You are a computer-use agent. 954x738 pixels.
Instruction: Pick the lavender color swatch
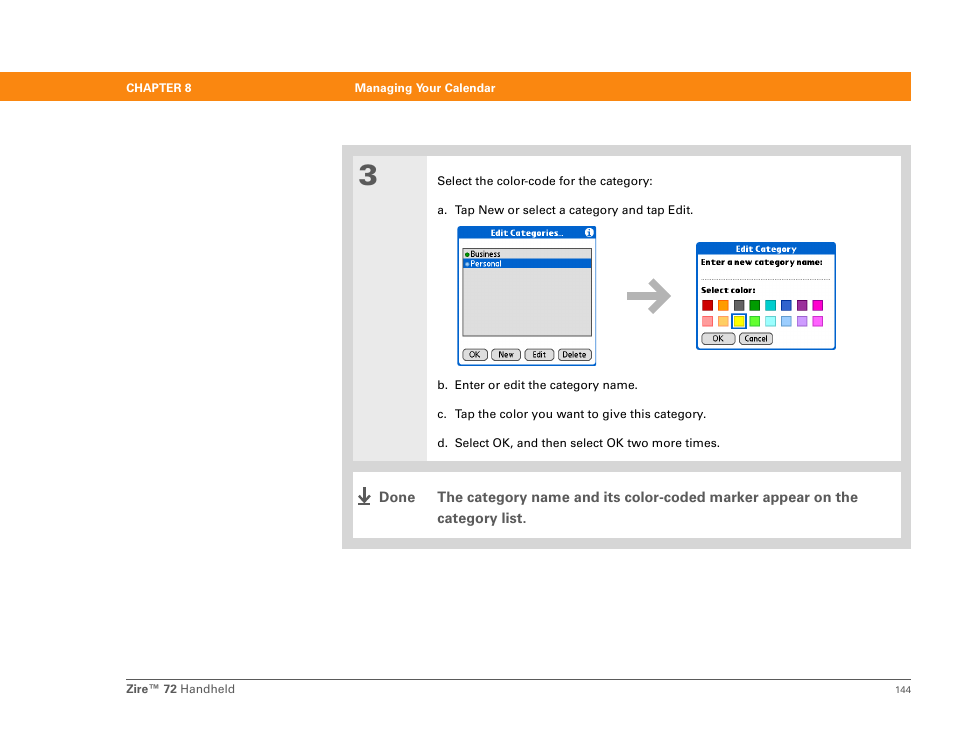[x=802, y=321]
